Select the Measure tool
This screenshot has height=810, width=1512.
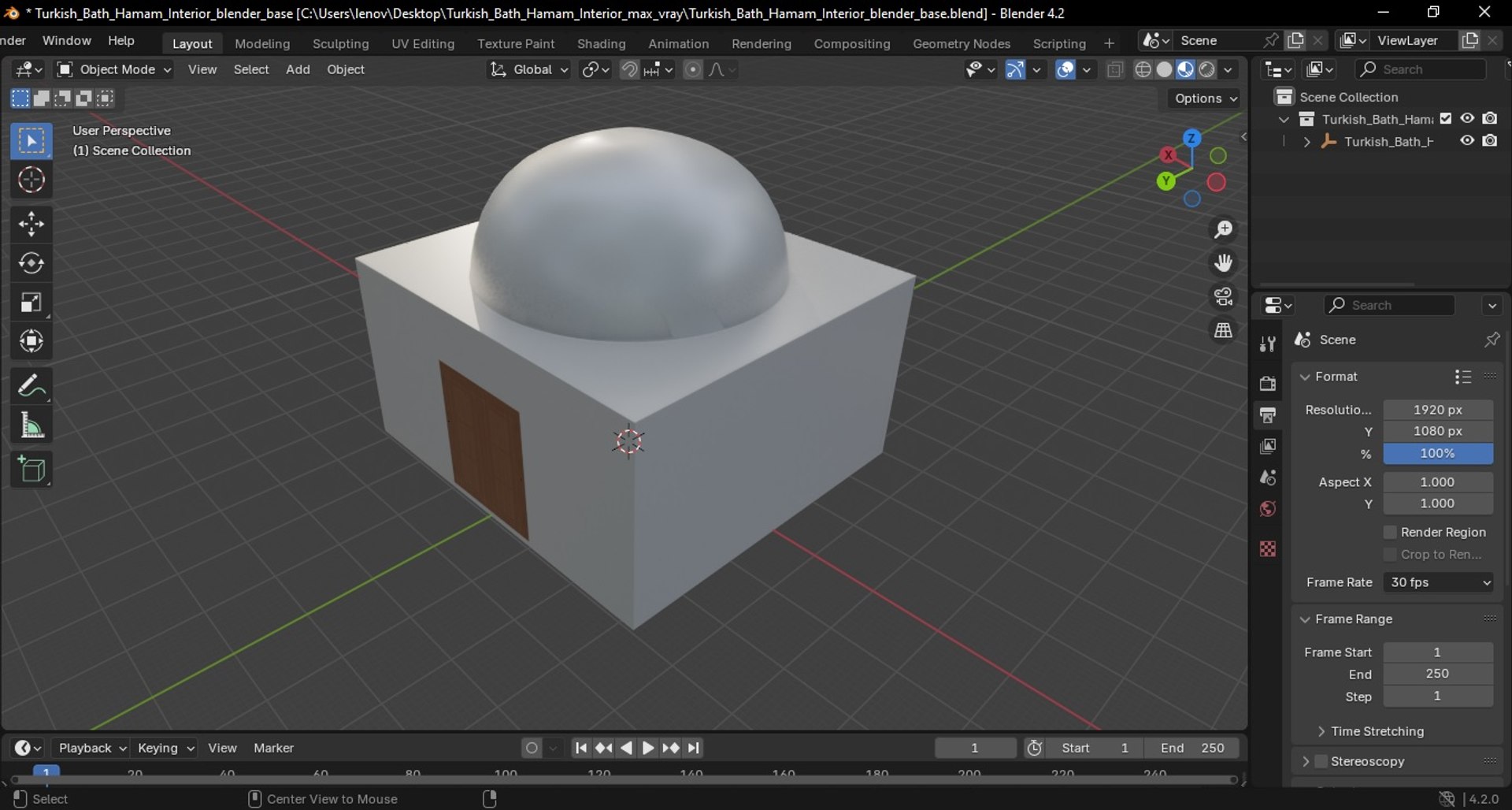tap(31, 425)
